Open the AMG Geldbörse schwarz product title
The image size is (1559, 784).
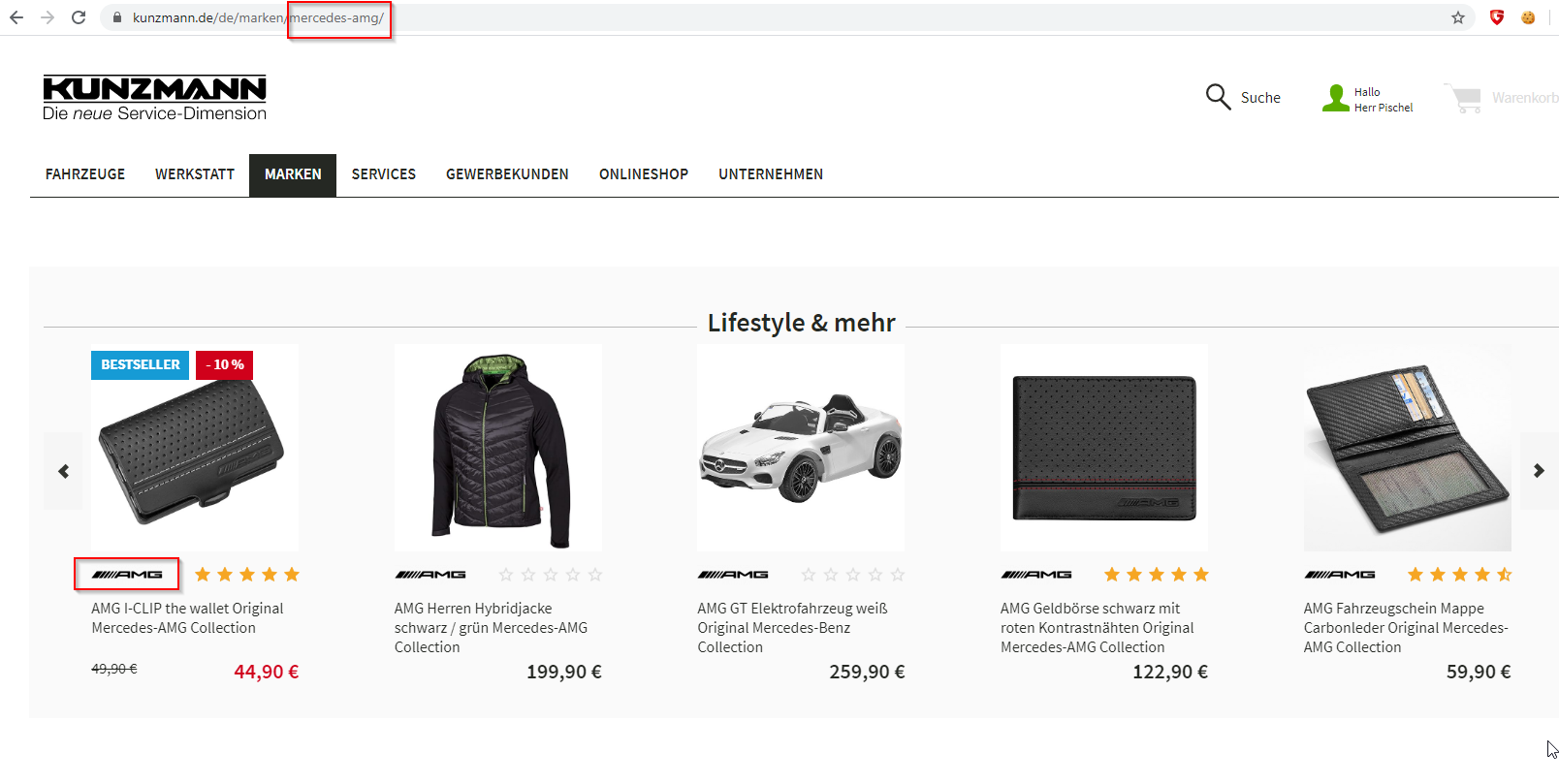coord(1098,628)
